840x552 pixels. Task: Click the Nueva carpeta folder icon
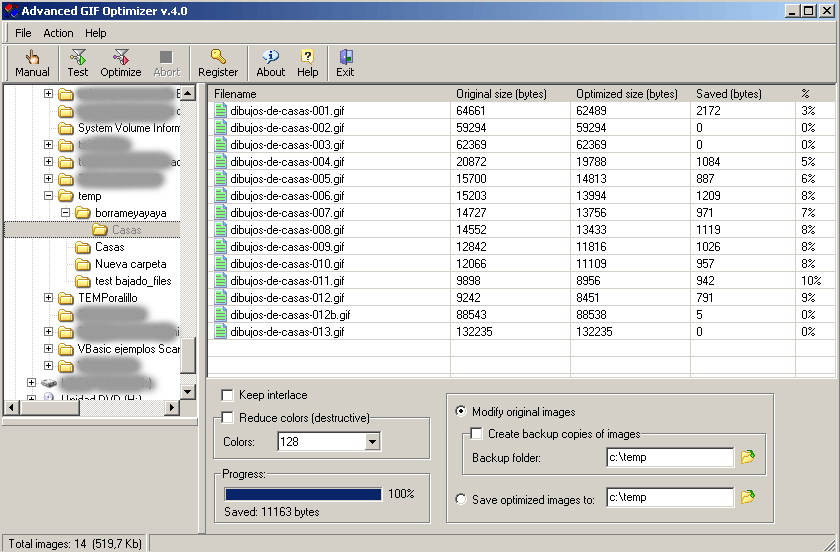point(82,264)
